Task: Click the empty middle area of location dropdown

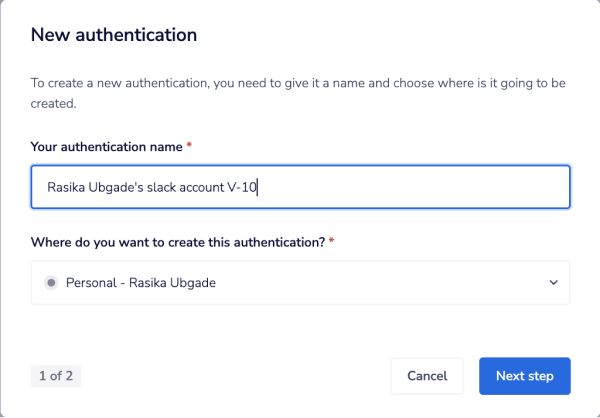Action: coord(380,283)
